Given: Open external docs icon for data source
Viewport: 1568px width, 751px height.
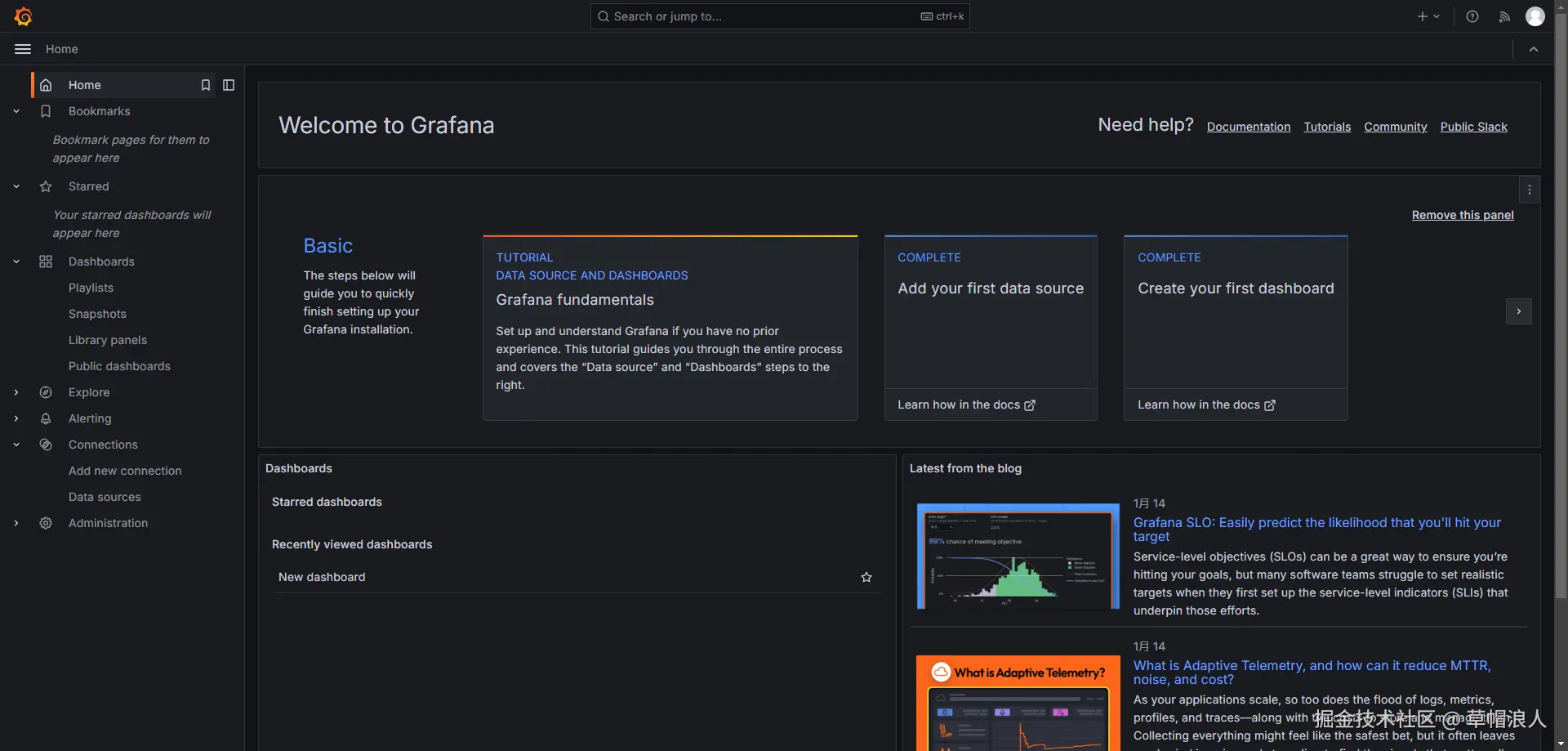Looking at the screenshot, I should 1030,405.
